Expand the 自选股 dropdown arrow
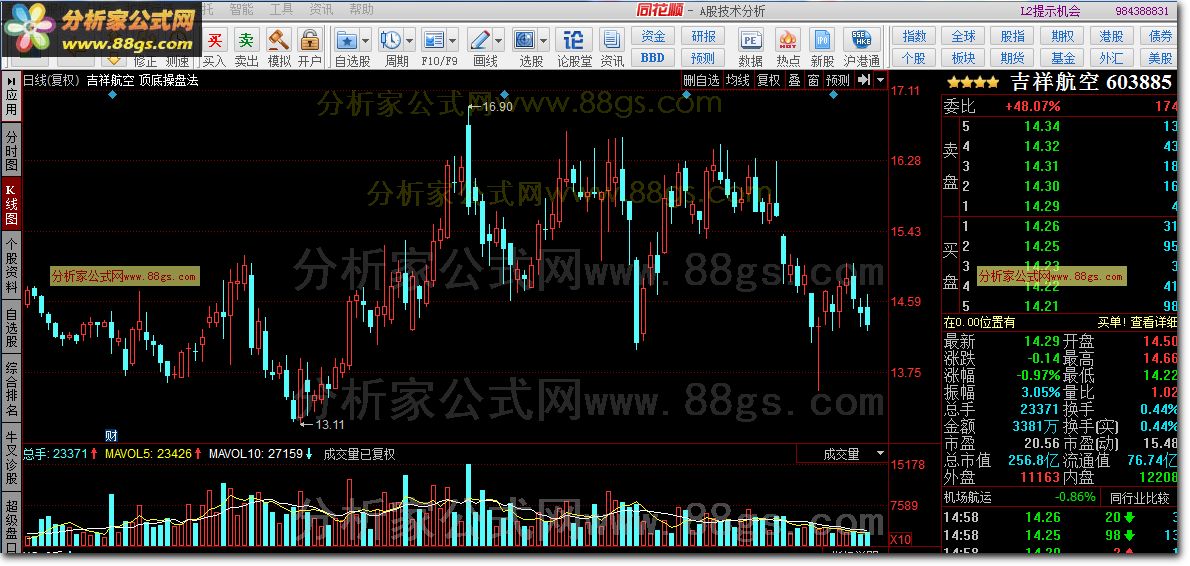This screenshot has height=566, width=1190. 366,39
